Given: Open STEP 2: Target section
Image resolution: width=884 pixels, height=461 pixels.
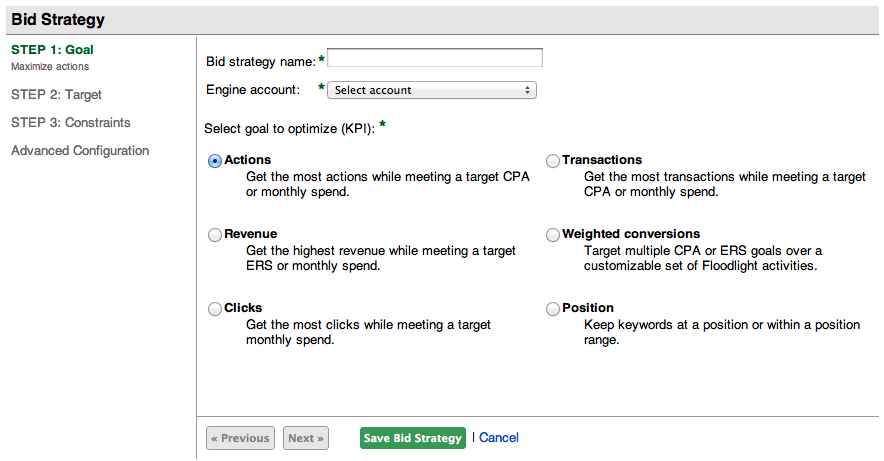Looking at the screenshot, I should coord(56,95).
